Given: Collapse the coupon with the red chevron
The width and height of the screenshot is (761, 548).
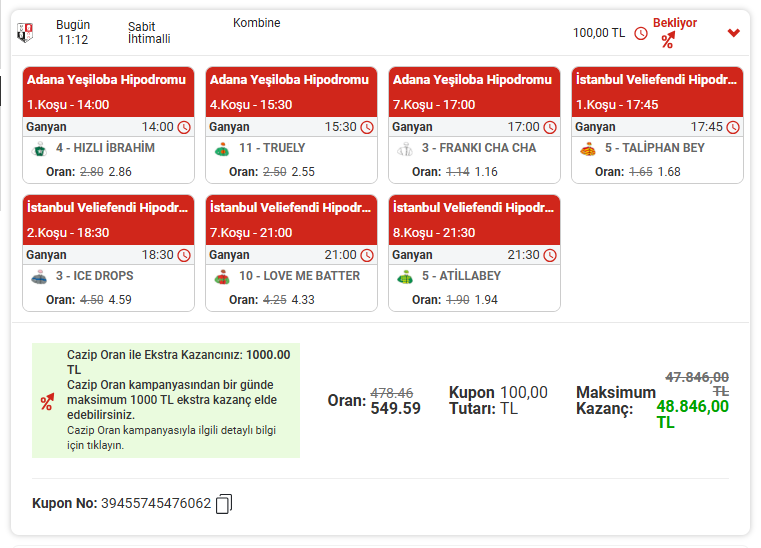Looking at the screenshot, I should (x=733, y=33).
